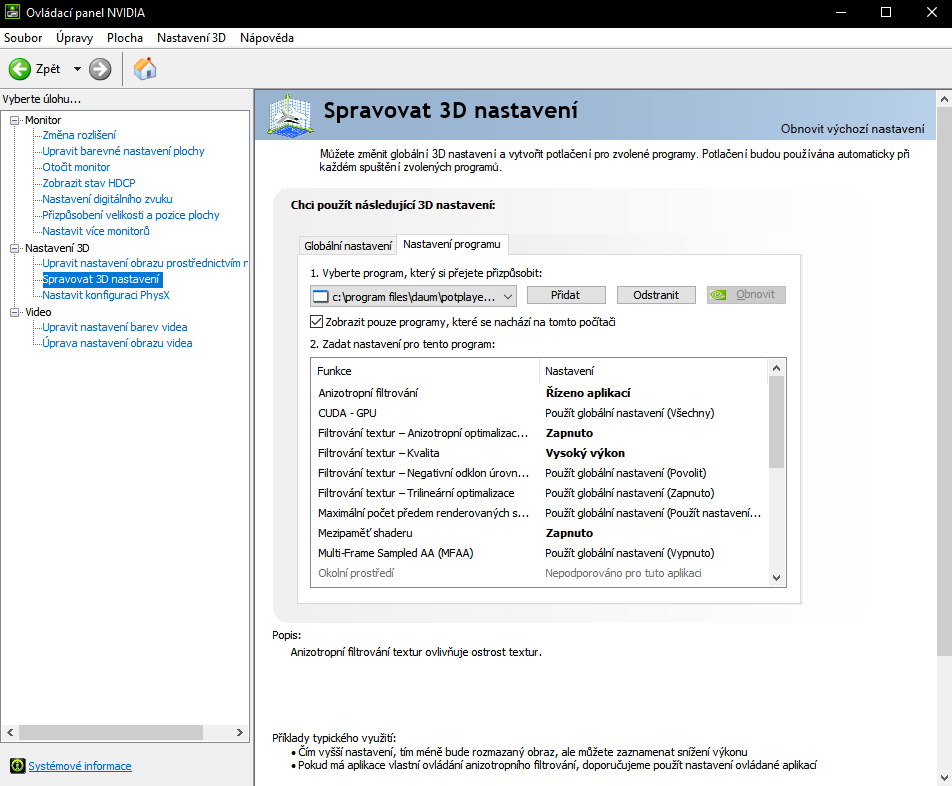Image resolution: width=952 pixels, height=786 pixels.
Task: Click the Přidat button
Action: tap(566, 295)
